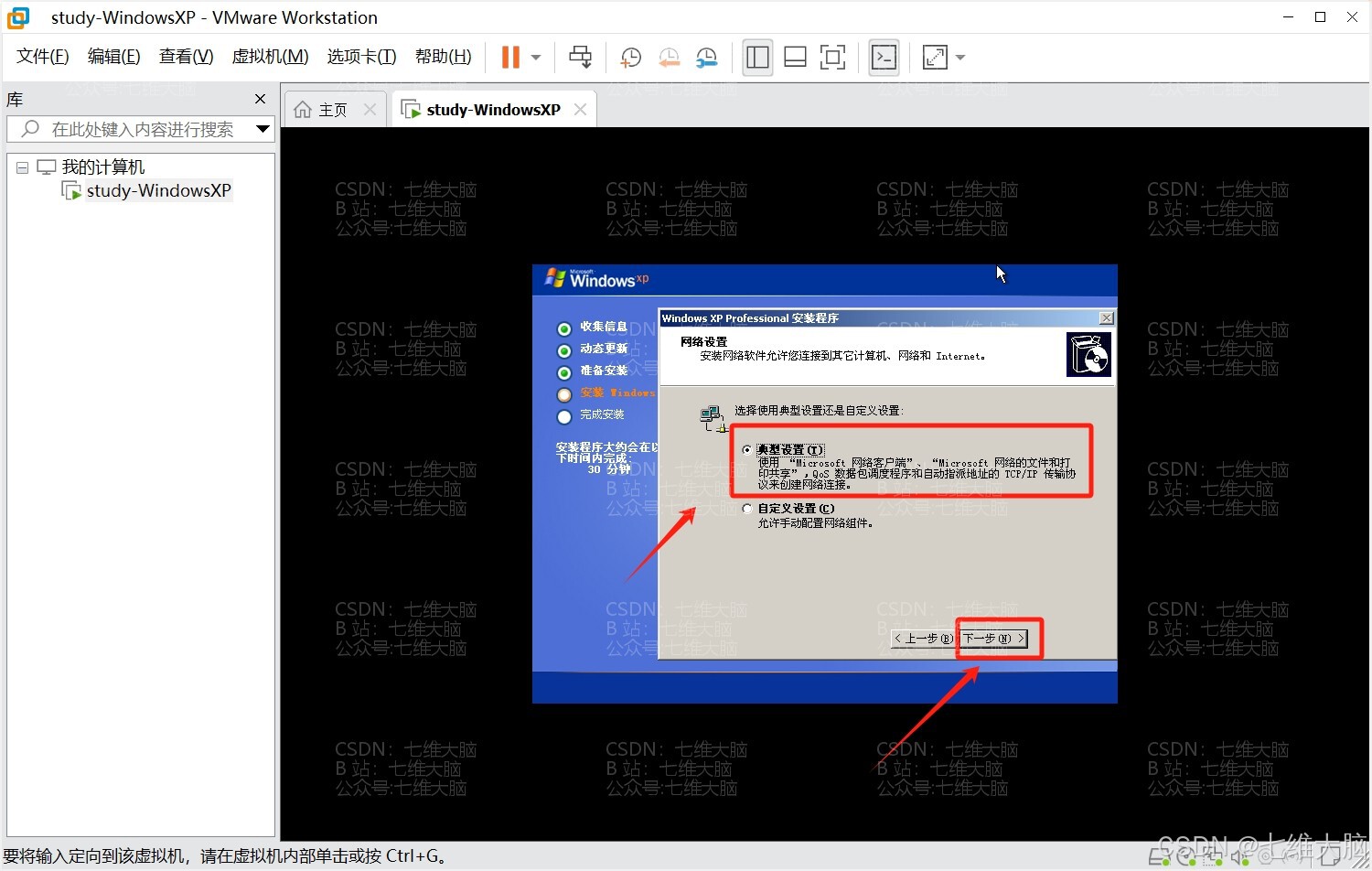Open the 选项卡(T) menu

[x=361, y=57]
